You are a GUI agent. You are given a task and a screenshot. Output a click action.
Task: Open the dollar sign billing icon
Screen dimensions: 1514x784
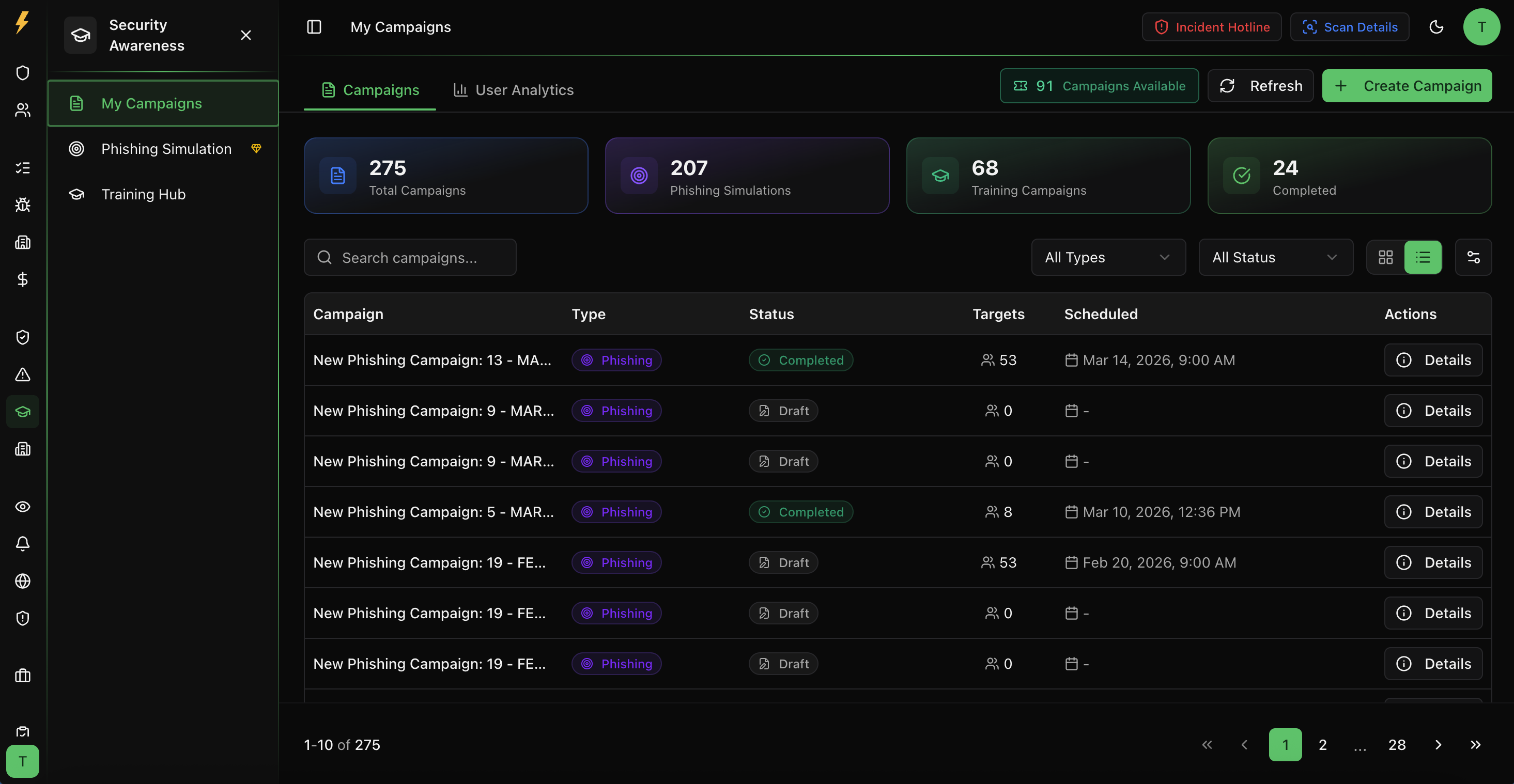click(22, 279)
